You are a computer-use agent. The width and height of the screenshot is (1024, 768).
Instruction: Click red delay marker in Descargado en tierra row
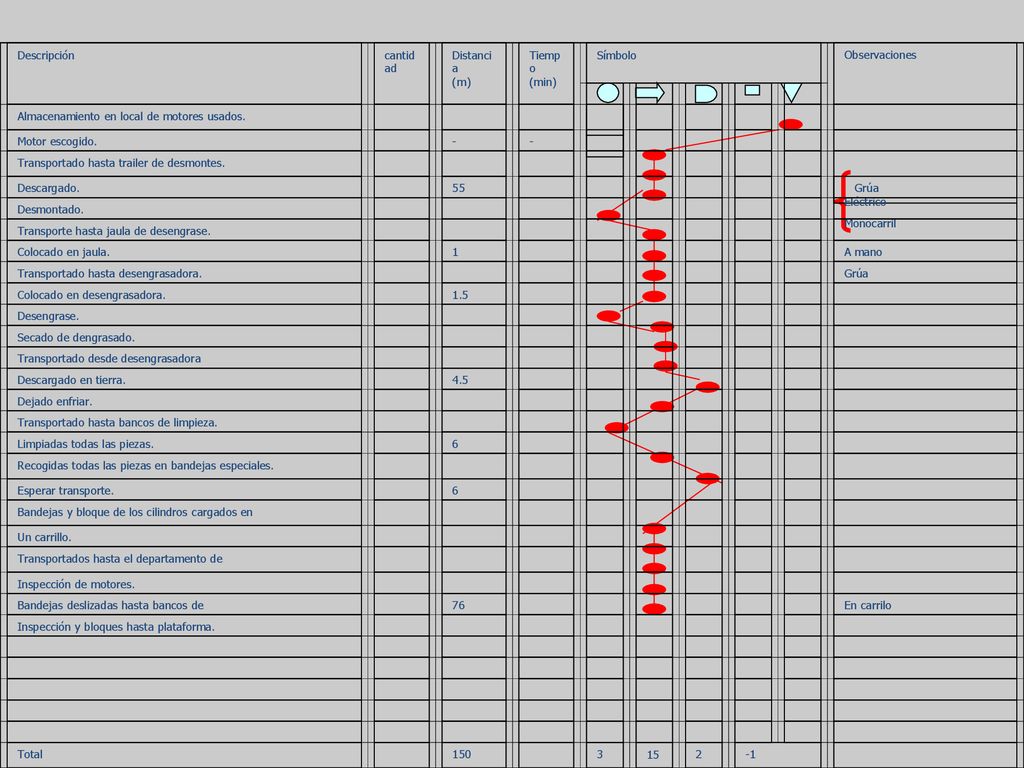click(x=707, y=387)
